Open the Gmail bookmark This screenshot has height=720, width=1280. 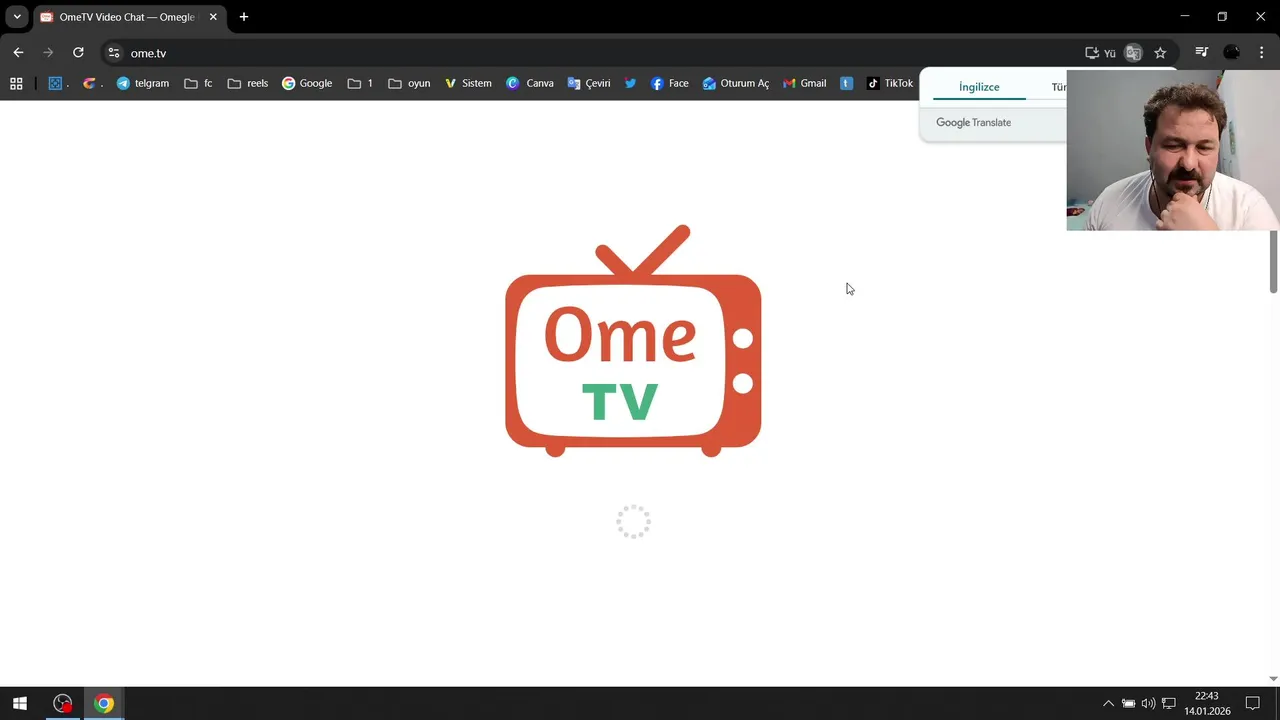805,83
